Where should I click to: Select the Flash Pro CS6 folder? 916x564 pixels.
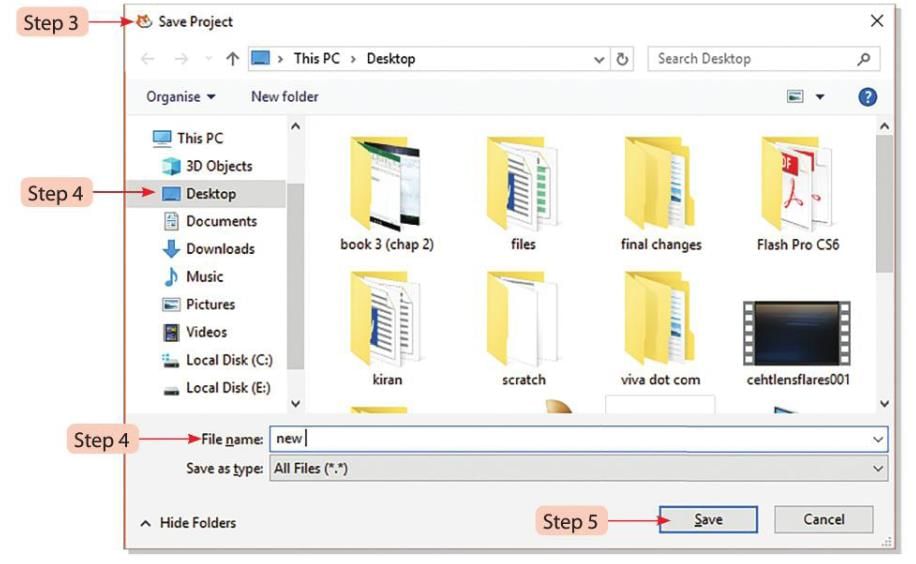click(797, 195)
